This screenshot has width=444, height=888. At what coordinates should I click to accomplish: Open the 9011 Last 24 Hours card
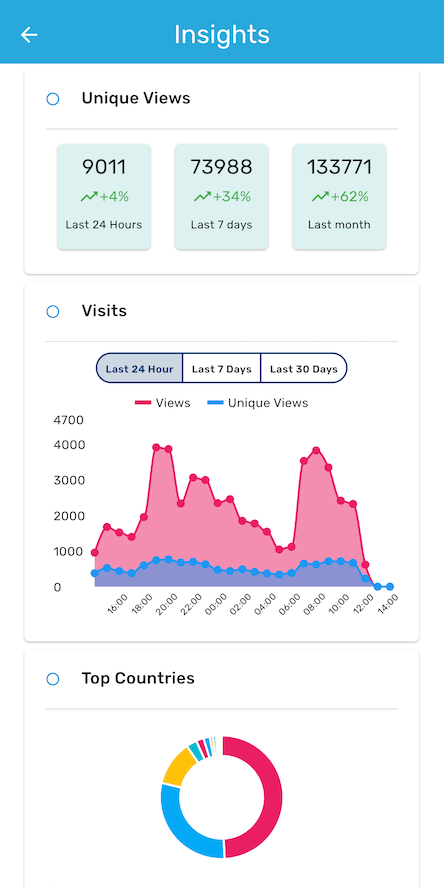[104, 197]
